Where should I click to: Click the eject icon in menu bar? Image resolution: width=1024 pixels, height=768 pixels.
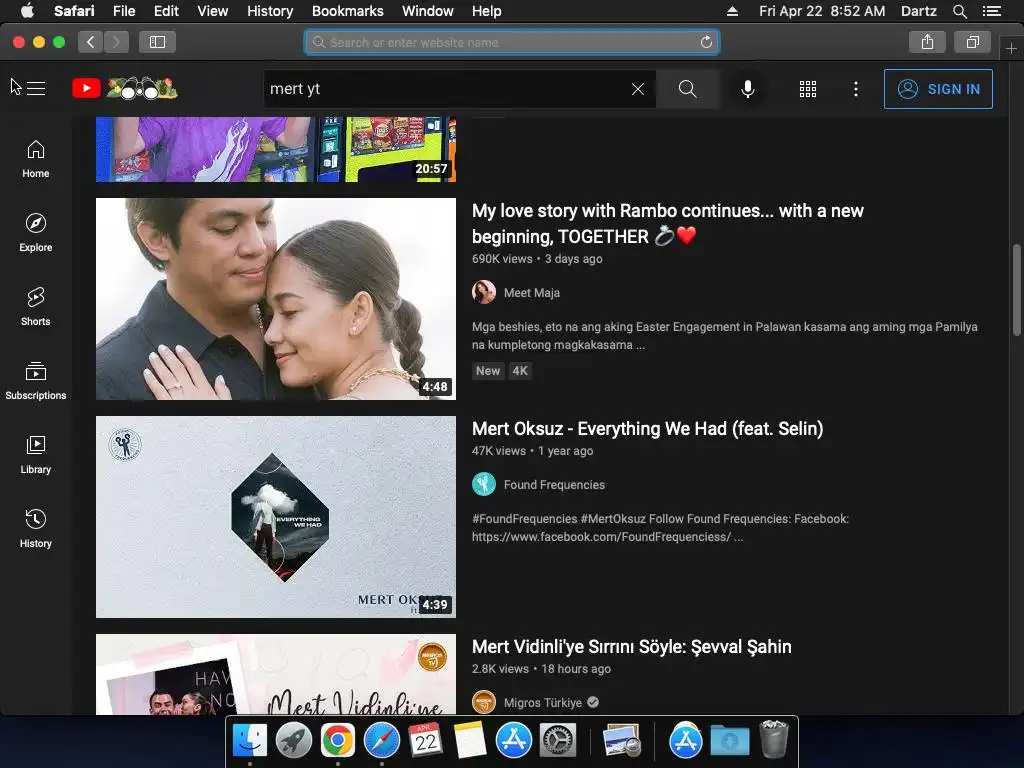click(733, 11)
